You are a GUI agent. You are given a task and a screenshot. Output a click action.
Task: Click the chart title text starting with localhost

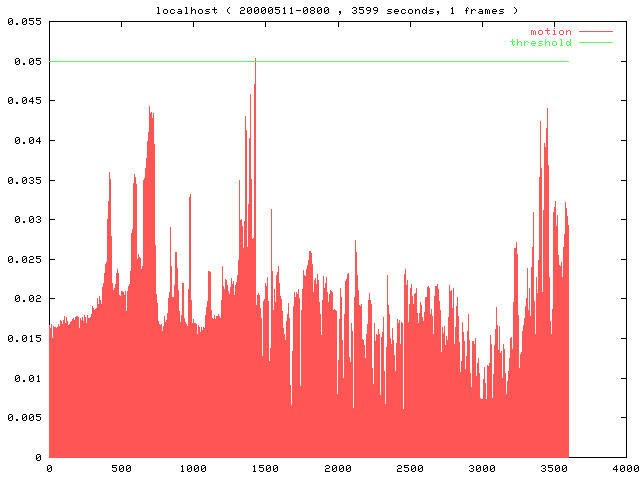337,9
